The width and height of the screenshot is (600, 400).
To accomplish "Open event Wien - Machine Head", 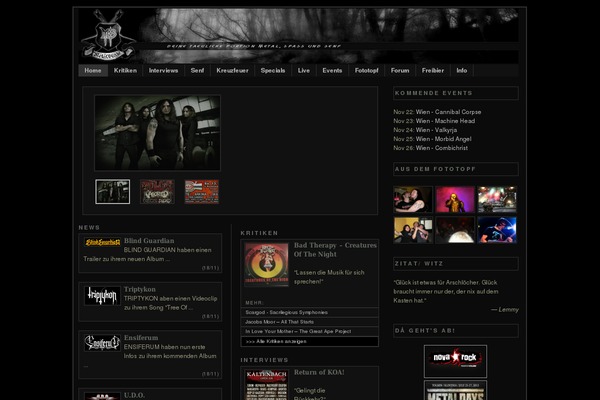I will (x=445, y=121).
